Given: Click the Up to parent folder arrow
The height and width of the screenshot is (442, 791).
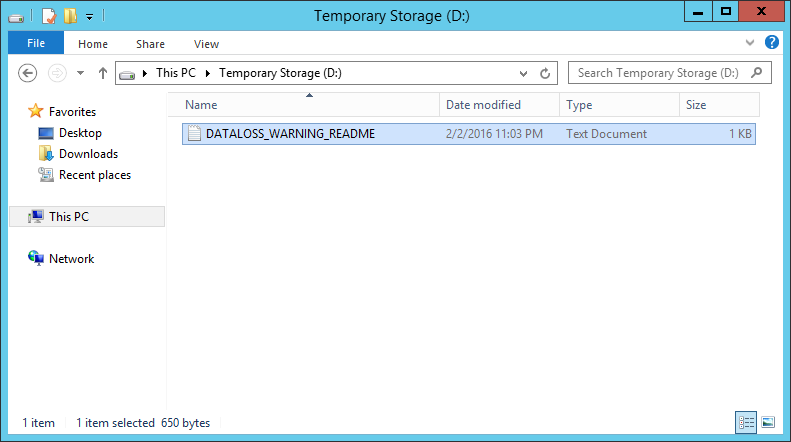Looking at the screenshot, I should (103, 73).
